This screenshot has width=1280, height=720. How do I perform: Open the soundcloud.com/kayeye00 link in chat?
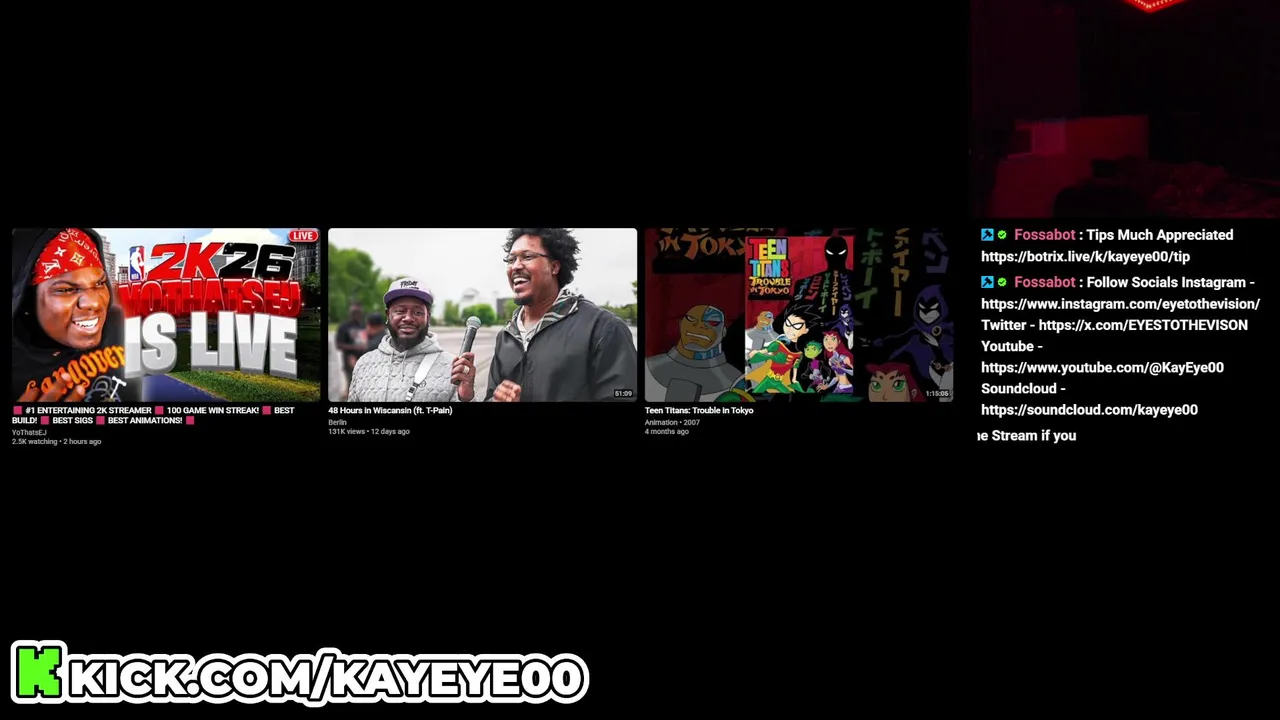(x=1089, y=409)
